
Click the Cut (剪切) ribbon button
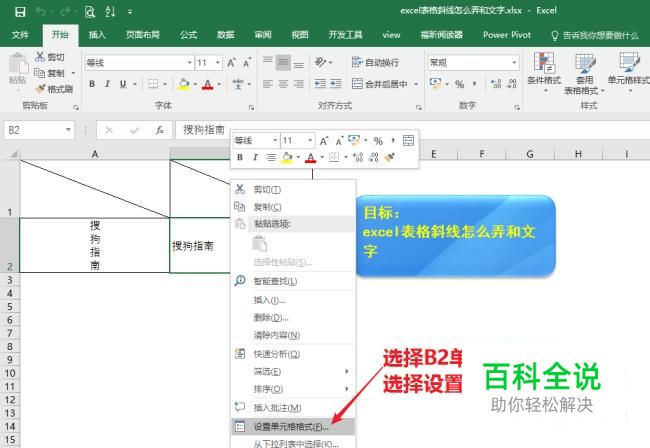(x=50, y=57)
